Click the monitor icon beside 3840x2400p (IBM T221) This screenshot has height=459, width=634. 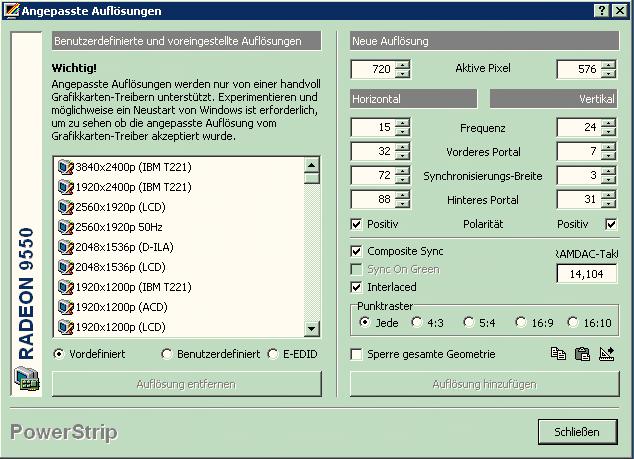pos(66,167)
